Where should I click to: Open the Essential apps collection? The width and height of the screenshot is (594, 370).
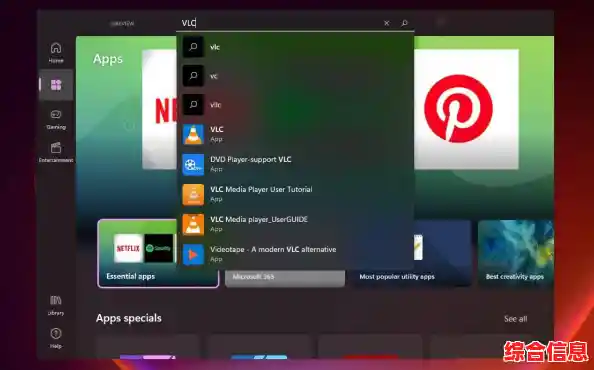tap(158, 253)
